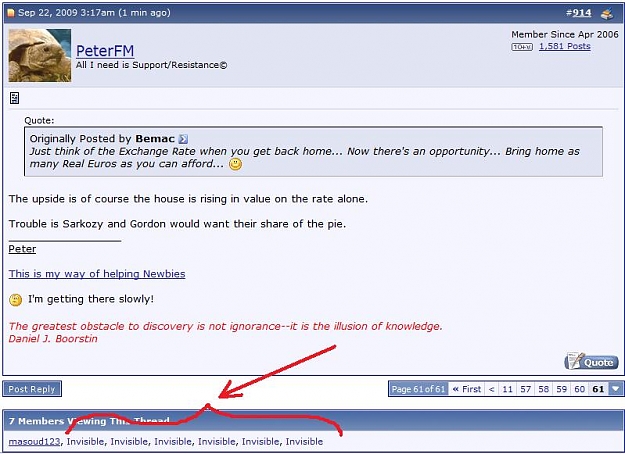
Task: Open the Peter signature link
Action: point(22,249)
